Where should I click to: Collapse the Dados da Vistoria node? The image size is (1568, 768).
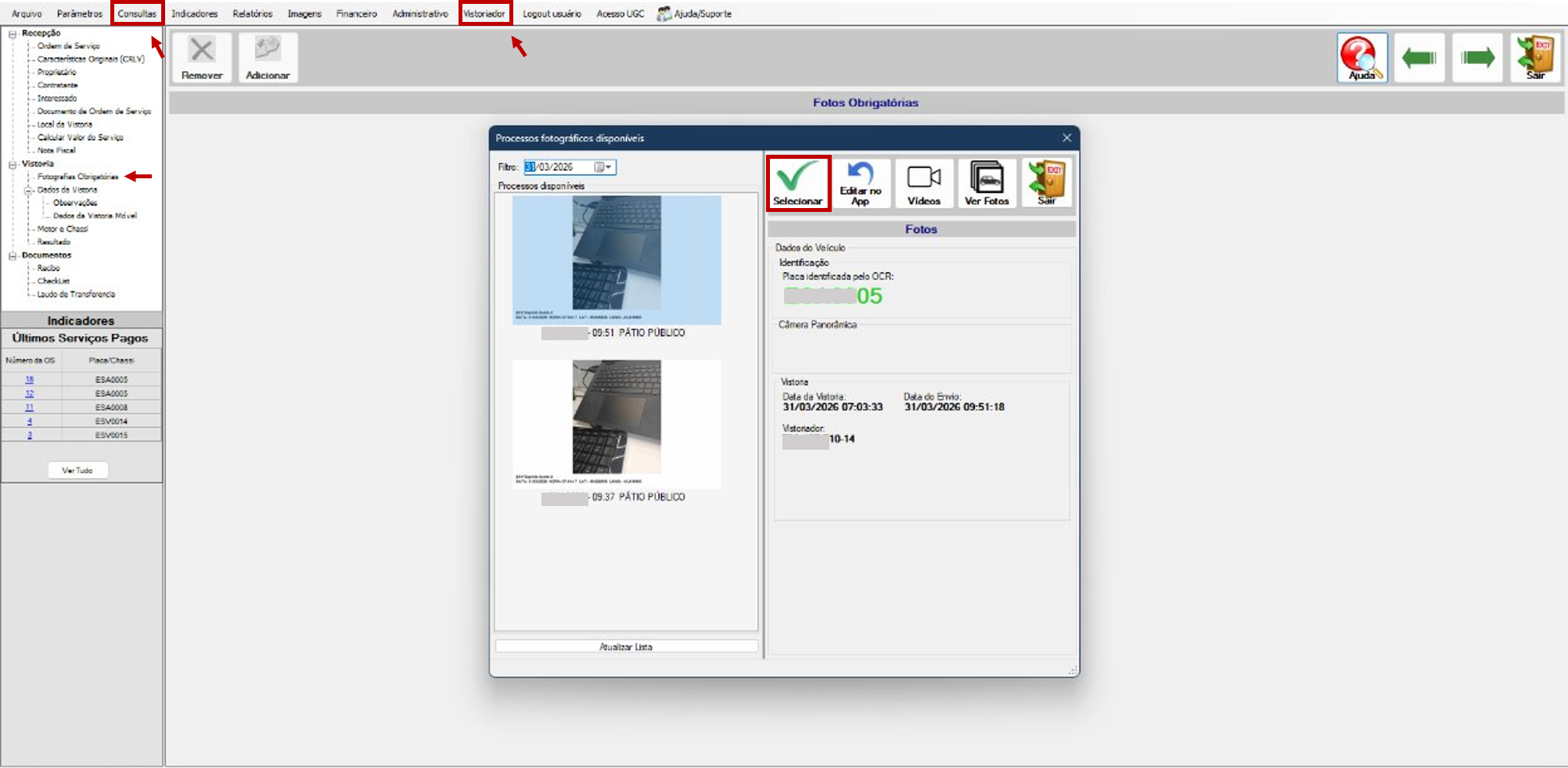(x=28, y=190)
